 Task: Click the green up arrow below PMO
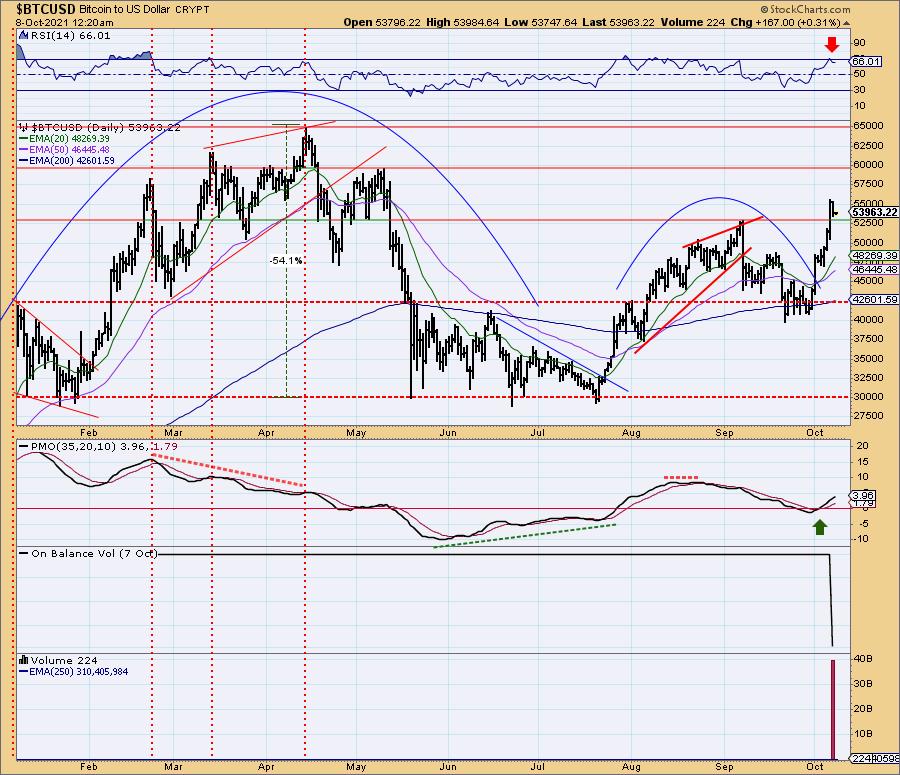tap(820, 527)
